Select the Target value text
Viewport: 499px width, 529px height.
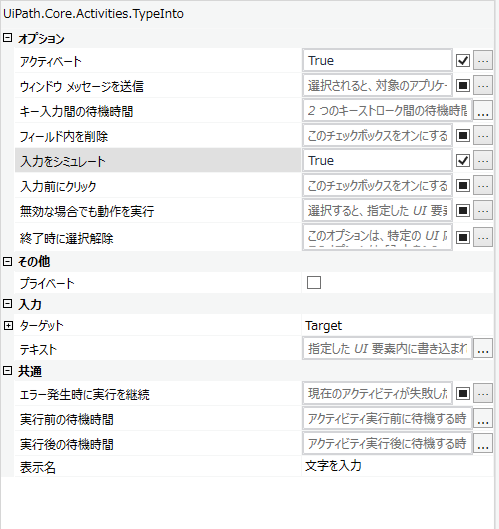[x=323, y=326]
